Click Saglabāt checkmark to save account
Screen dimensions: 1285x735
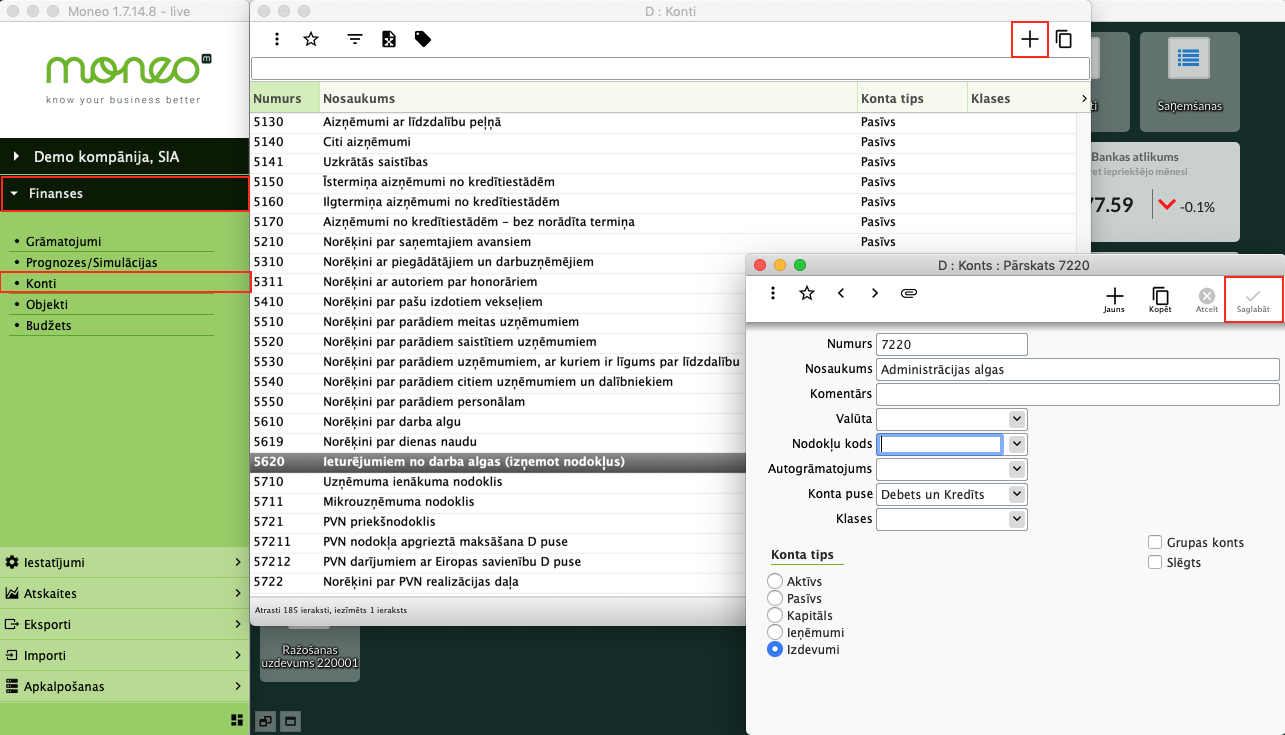tap(1253, 299)
